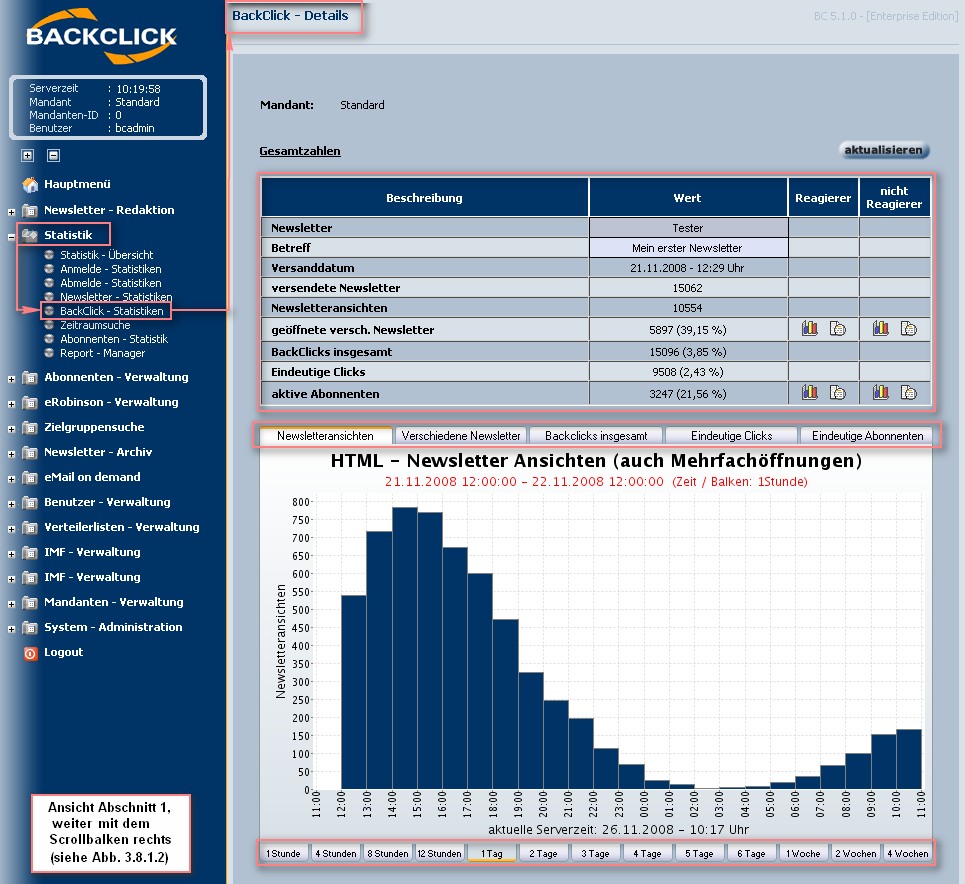Select the 4 Wochen time range
Image resolution: width=965 pixels, height=884 pixels.
[x=907, y=854]
